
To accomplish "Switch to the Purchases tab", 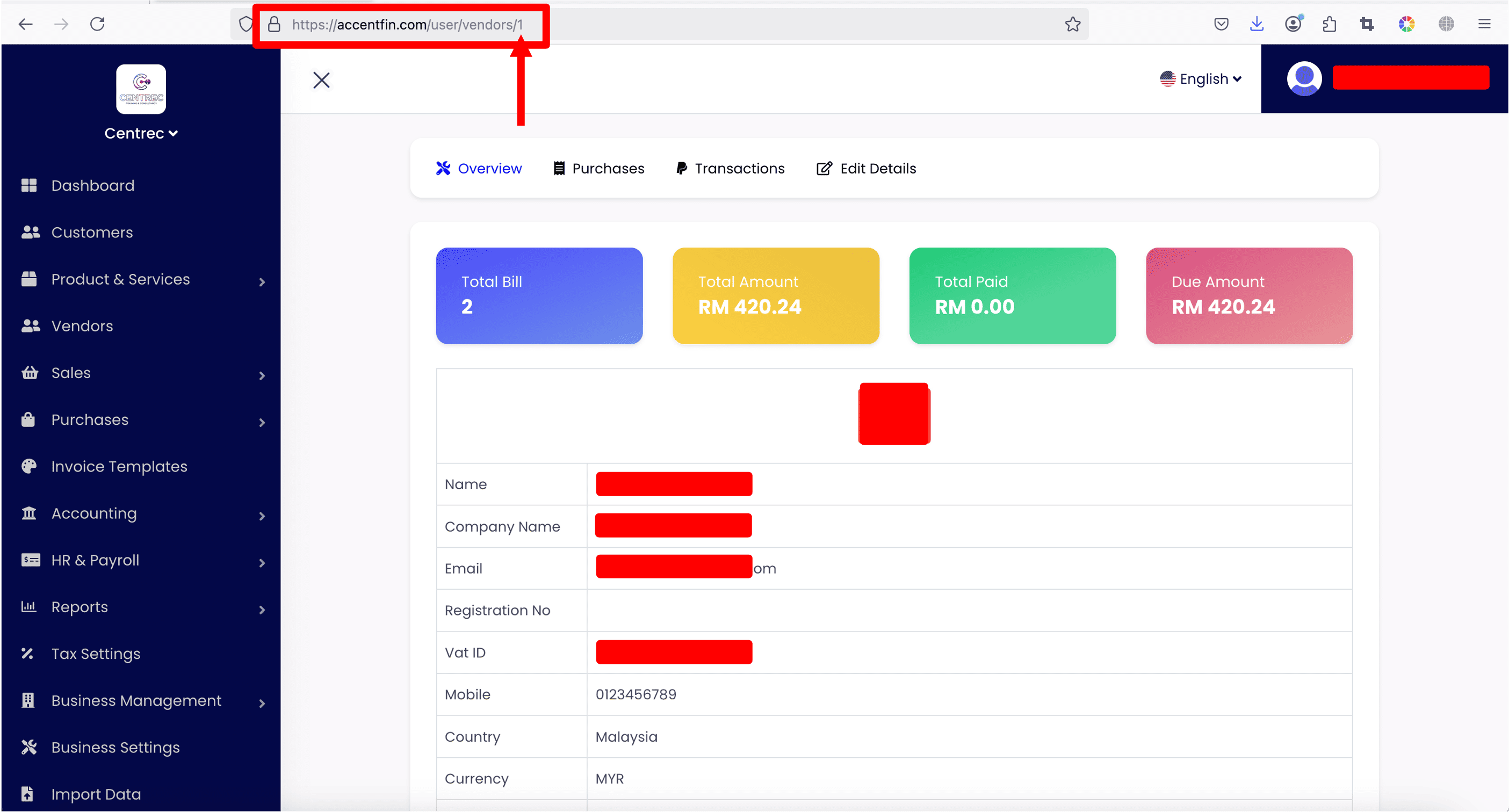I will [598, 169].
